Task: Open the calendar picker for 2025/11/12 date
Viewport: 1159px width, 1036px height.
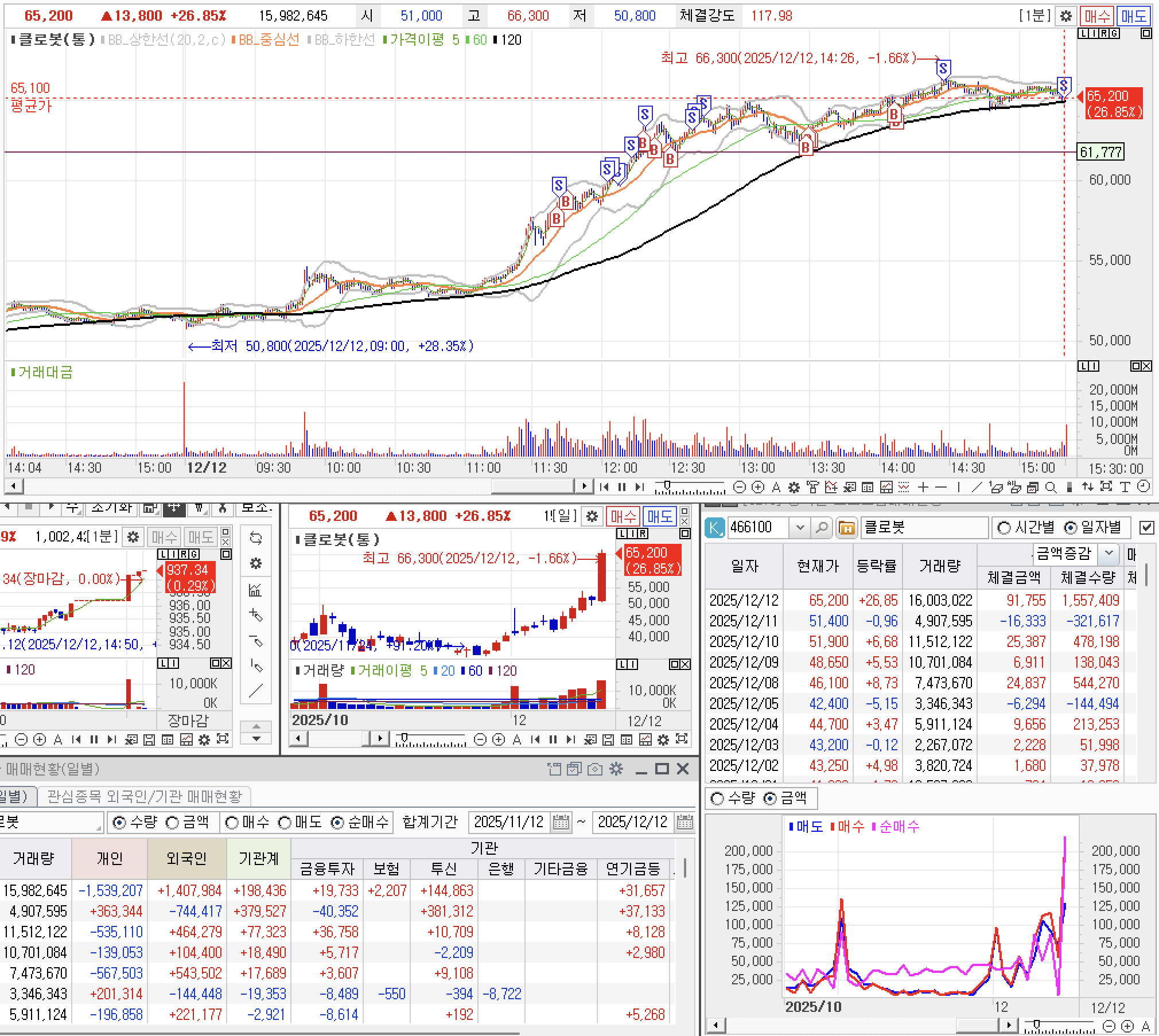Action: [561, 823]
